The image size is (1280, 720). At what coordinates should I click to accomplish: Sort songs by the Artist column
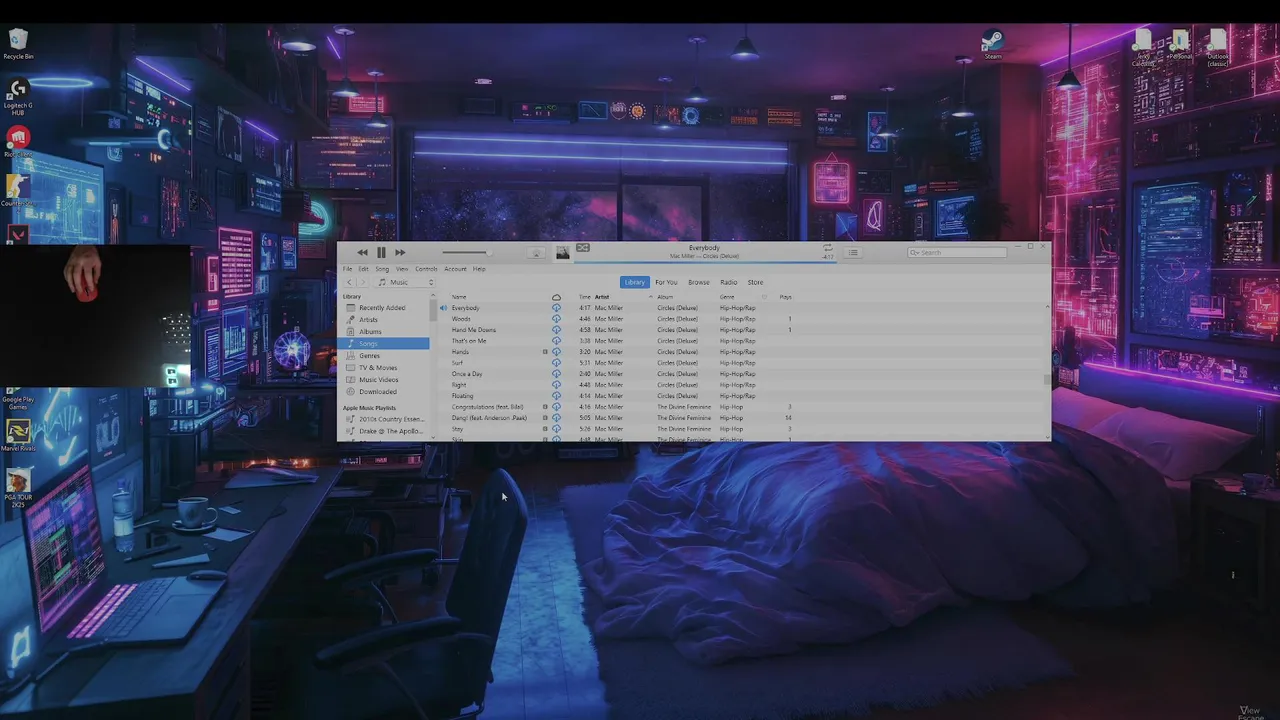click(x=602, y=297)
